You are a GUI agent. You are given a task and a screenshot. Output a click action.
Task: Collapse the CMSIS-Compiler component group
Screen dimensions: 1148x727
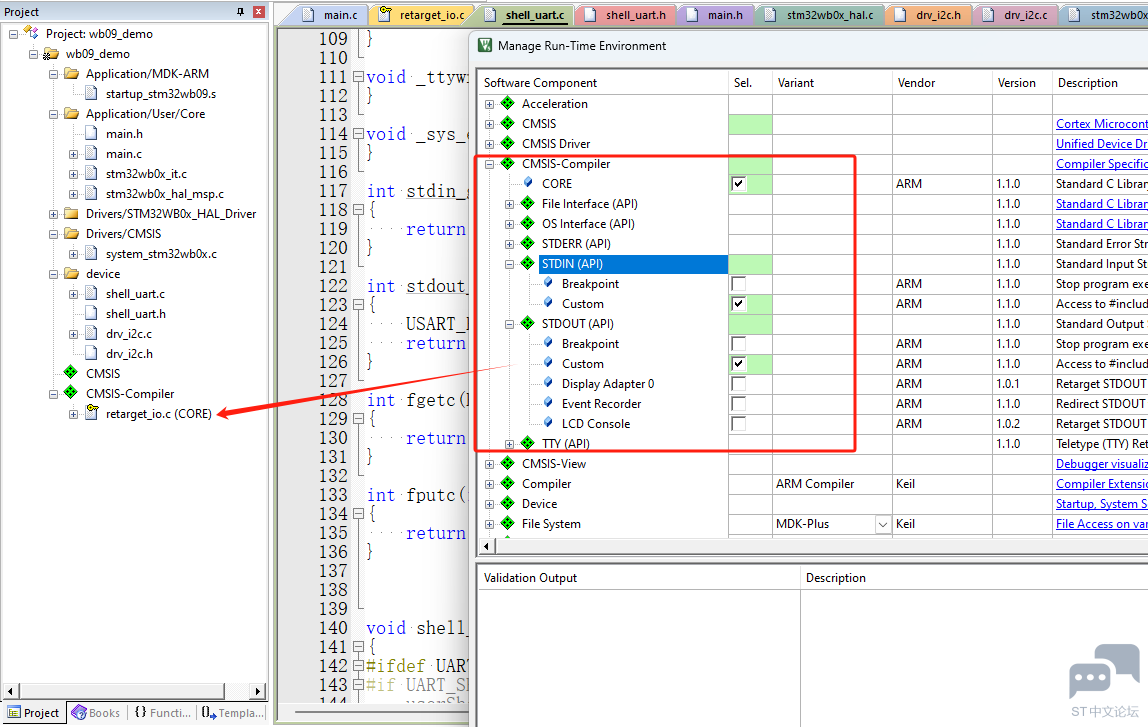point(489,164)
